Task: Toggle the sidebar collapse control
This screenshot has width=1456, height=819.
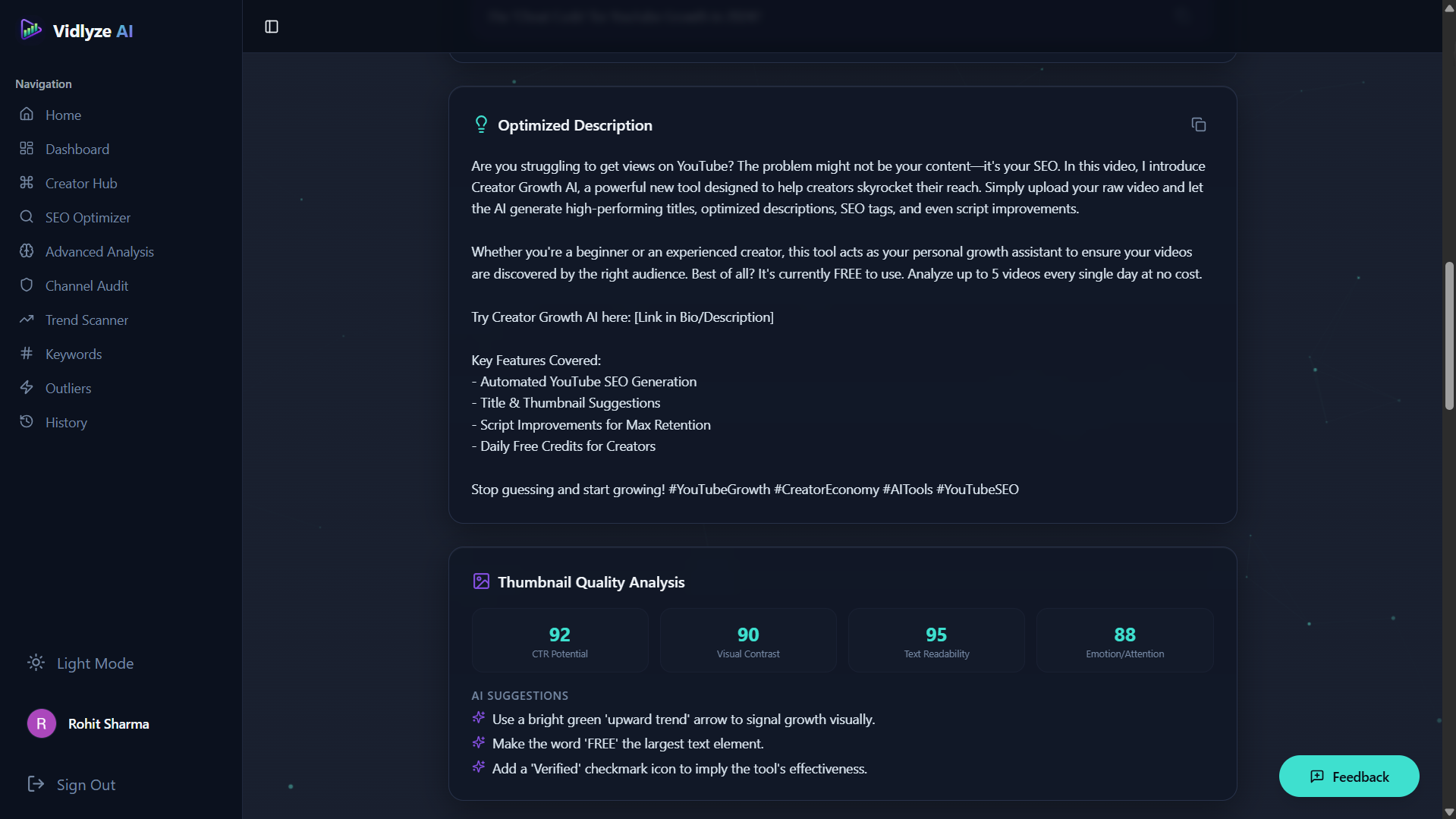Action: 271,27
